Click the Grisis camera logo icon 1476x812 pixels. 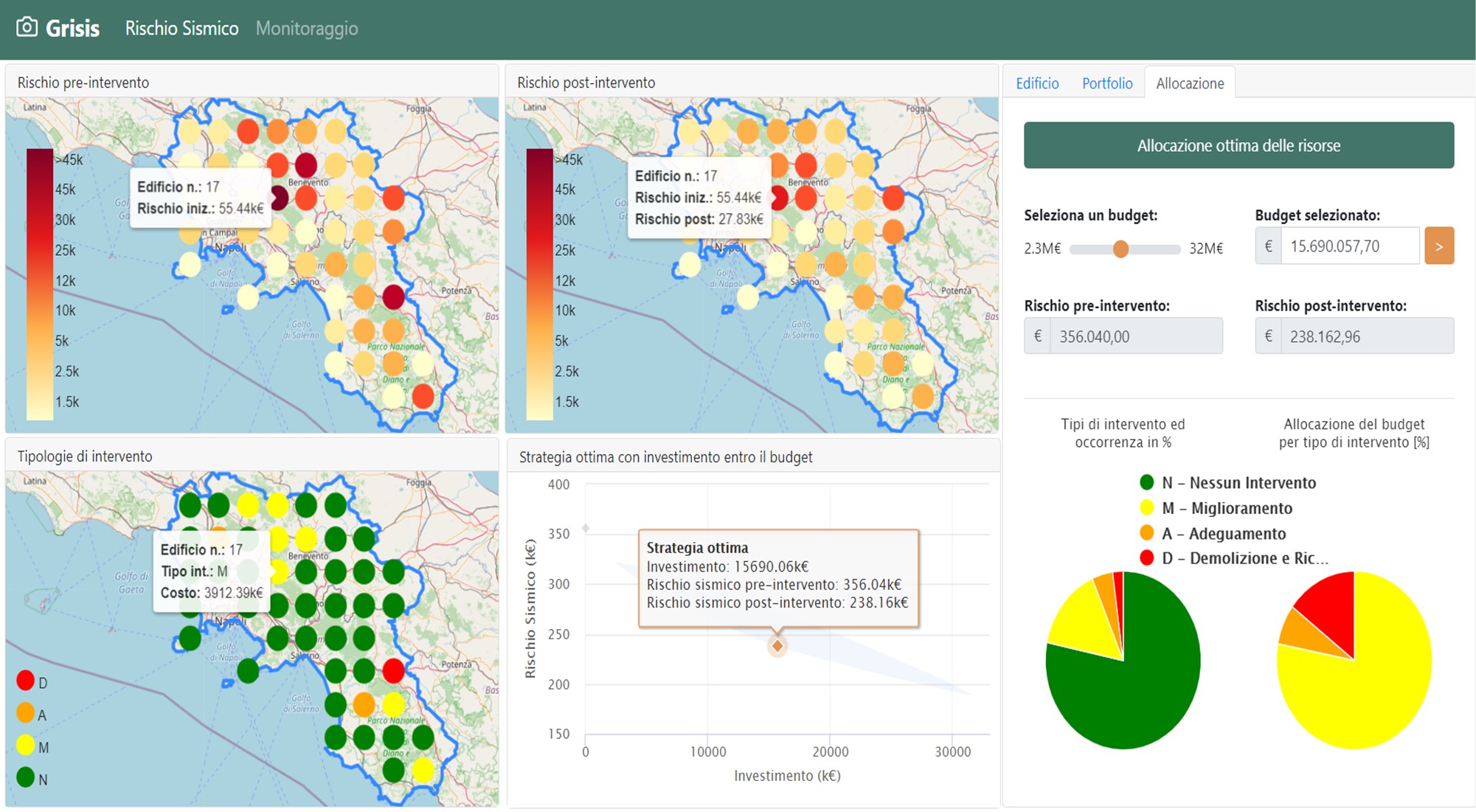pyautogui.click(x=27, y=27)
